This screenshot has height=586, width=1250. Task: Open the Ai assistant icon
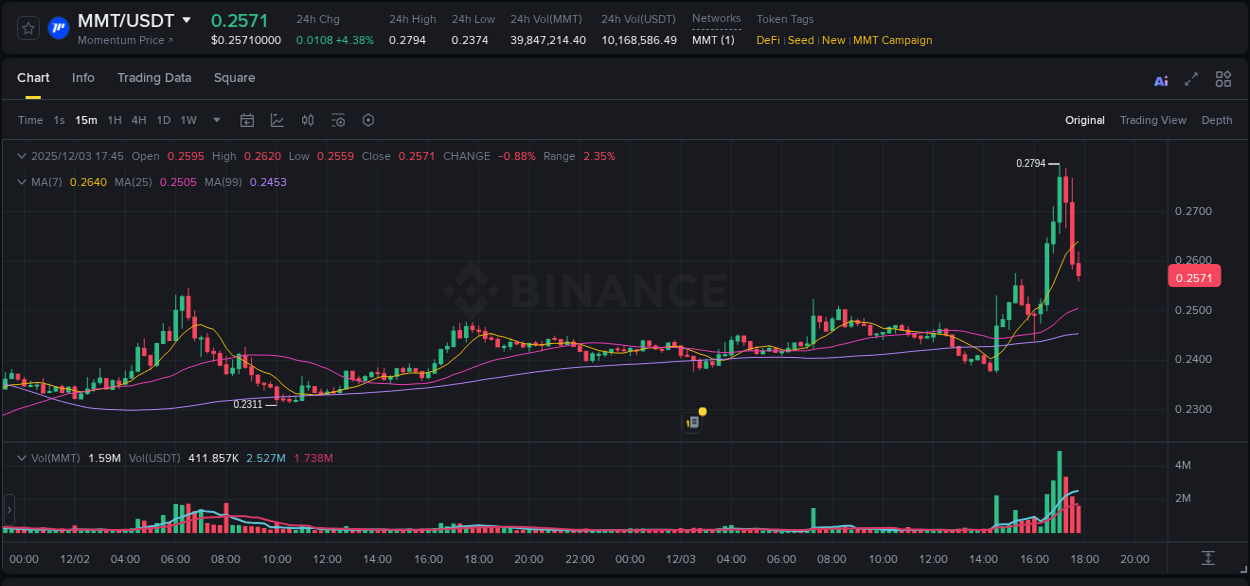pyautogui.click(x=1160, y=79)
